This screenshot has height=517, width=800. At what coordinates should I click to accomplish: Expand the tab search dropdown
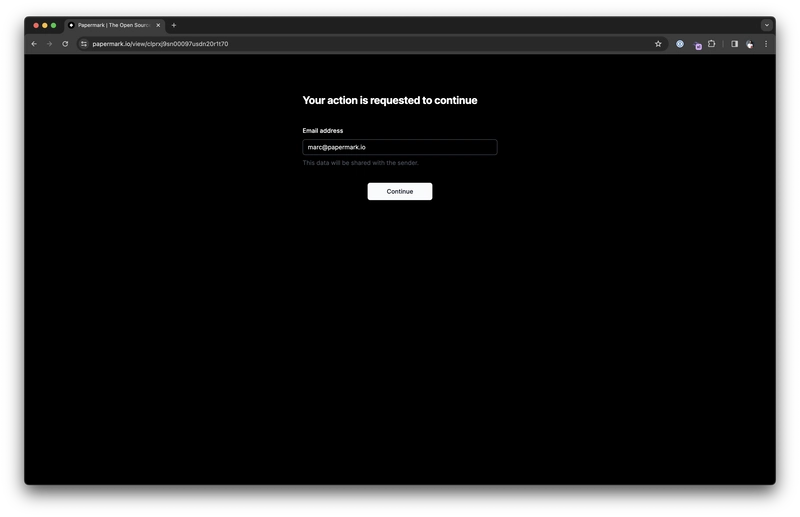(767, 25)
